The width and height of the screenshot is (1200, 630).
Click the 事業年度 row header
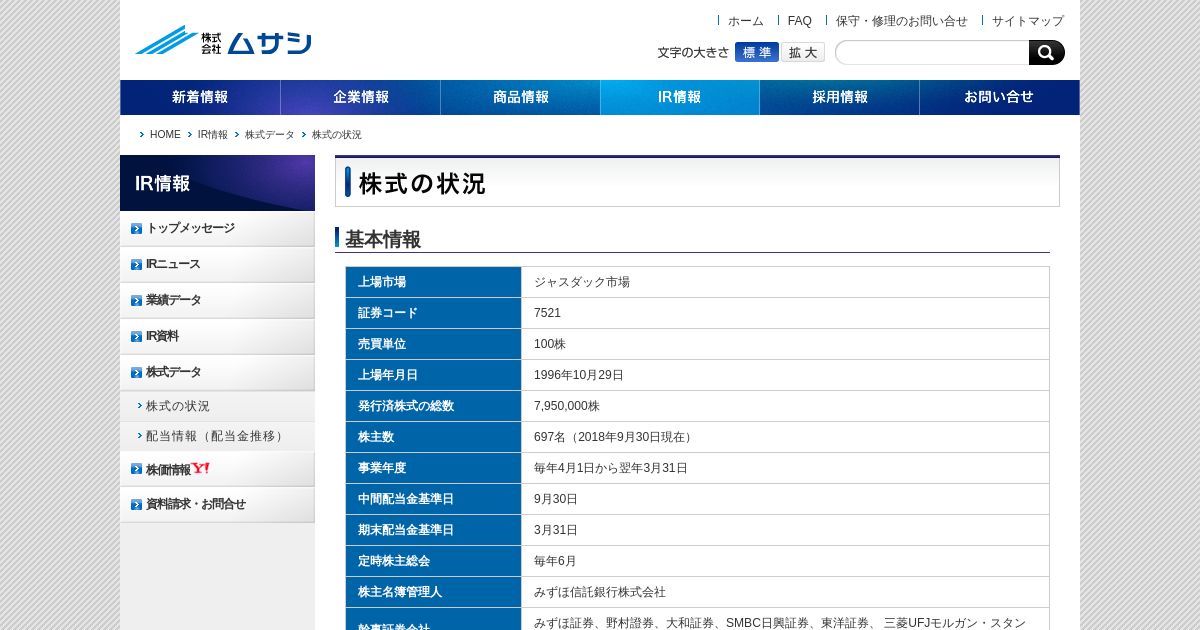(433, 468)
